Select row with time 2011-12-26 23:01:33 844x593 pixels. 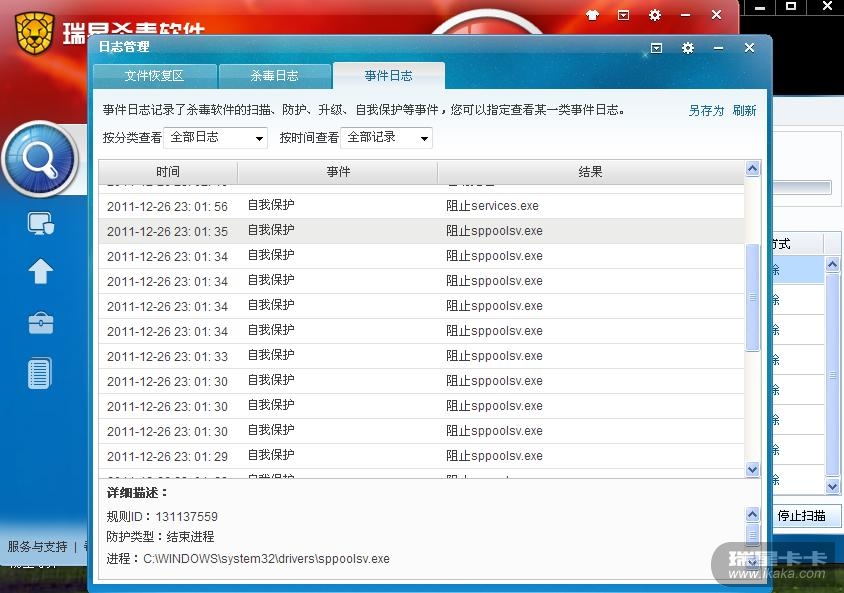click(421, 356)
